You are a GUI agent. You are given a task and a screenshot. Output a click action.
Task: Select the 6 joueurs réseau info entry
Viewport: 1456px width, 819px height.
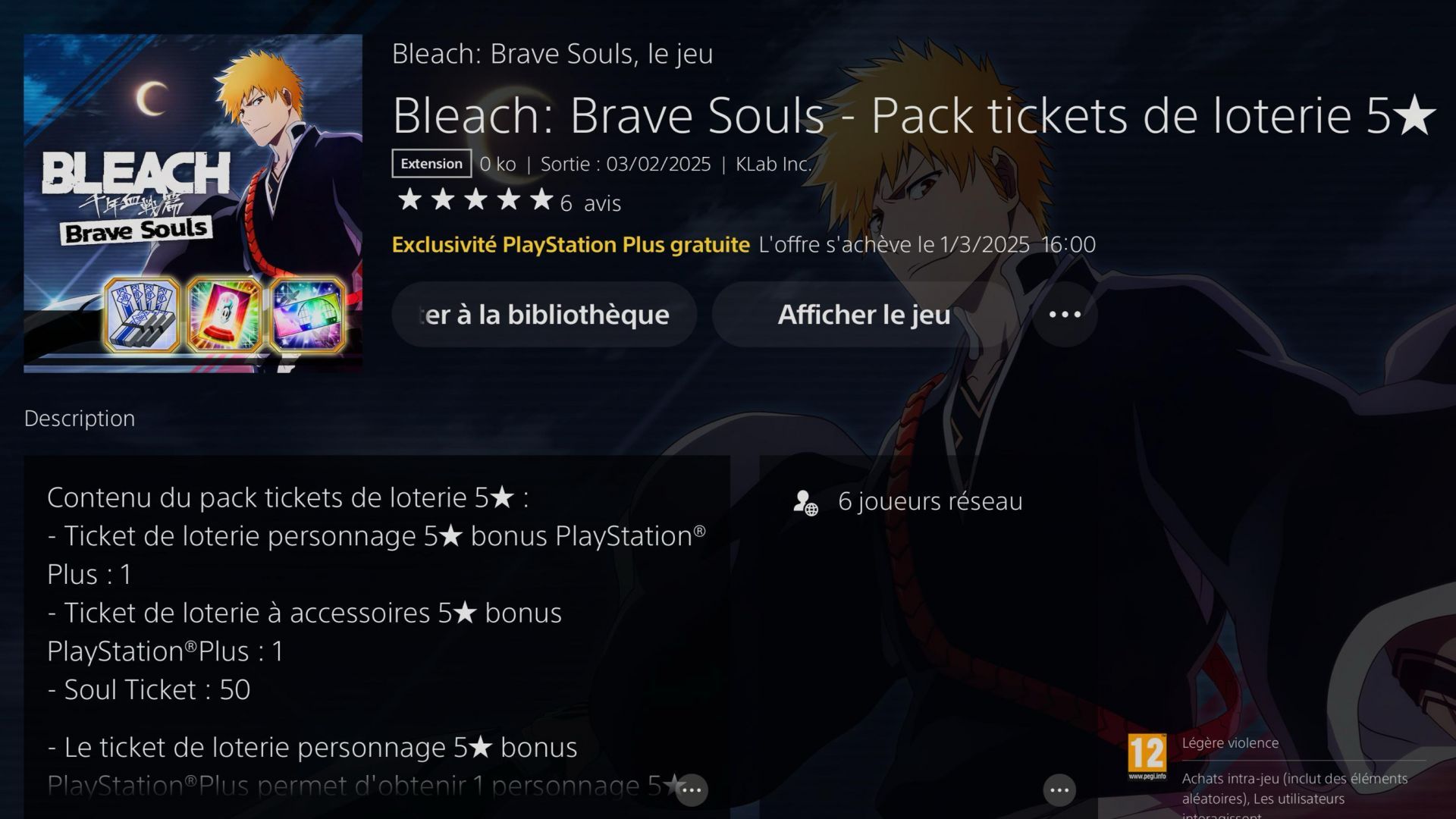(x=908, y=501)
